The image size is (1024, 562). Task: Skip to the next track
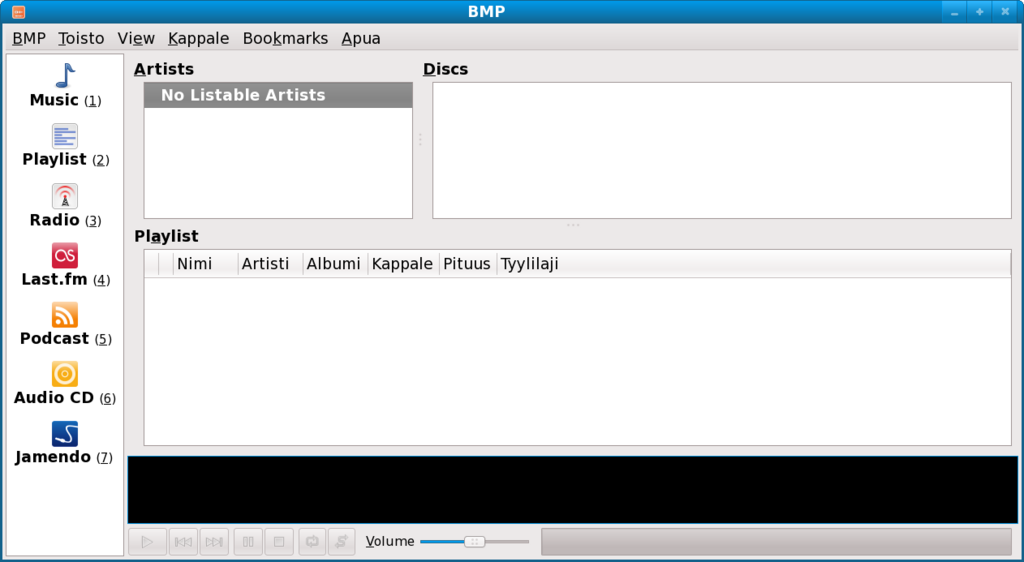click(x=214, y=542)
